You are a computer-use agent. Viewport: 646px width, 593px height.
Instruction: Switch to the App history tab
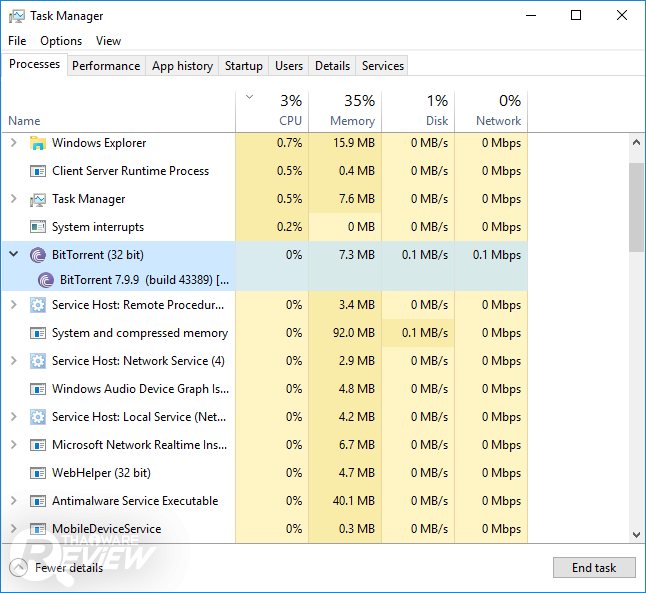182,66
